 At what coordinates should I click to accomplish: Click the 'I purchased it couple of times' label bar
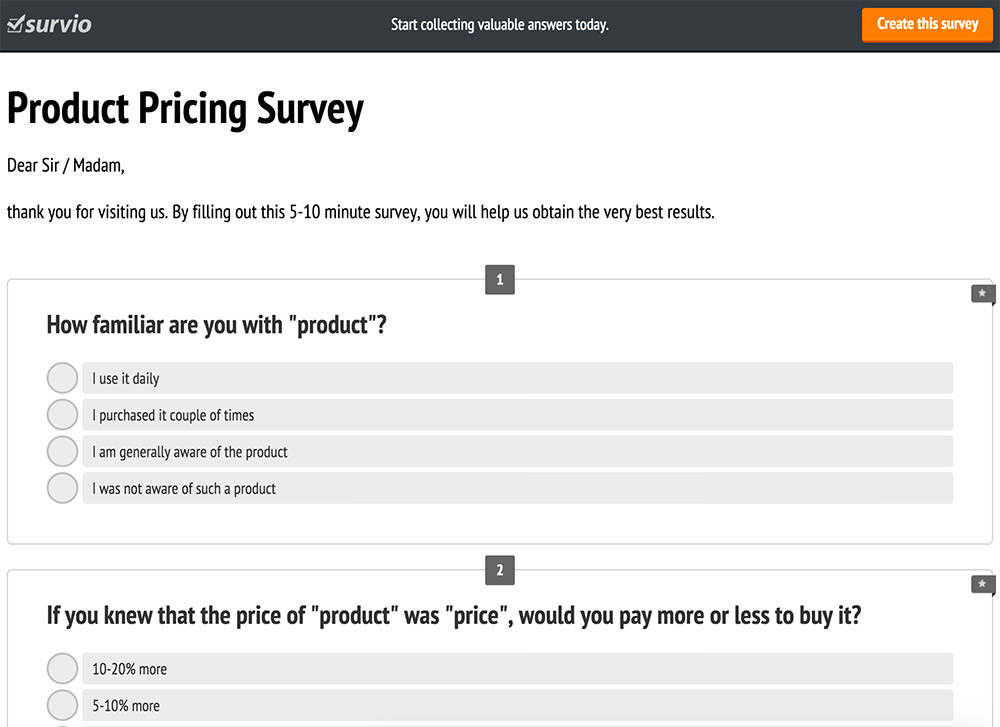(x=518, y=415)
